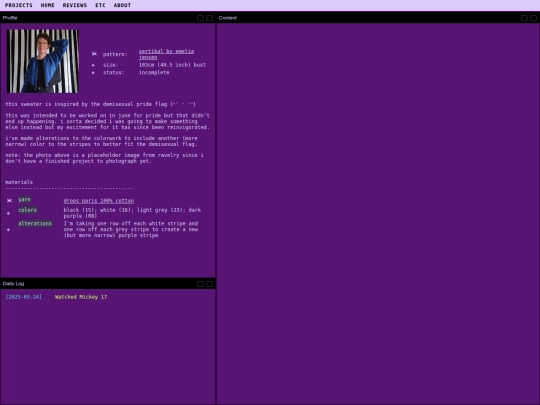
Task: Click the paragraph starting 'note: the photo above'
Action: click(104, 158)
